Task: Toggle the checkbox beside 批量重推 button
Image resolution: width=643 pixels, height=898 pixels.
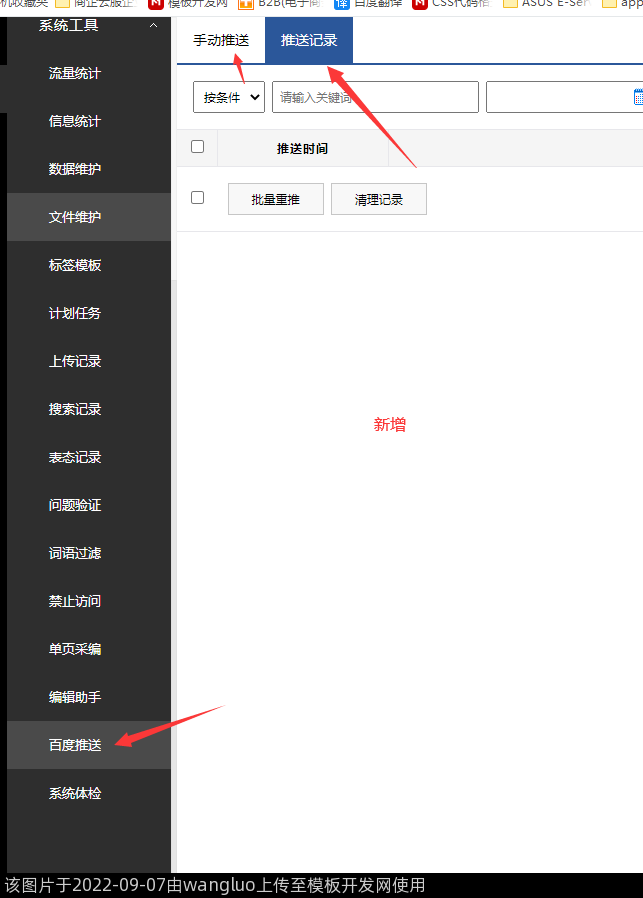Action: (197, 198)
